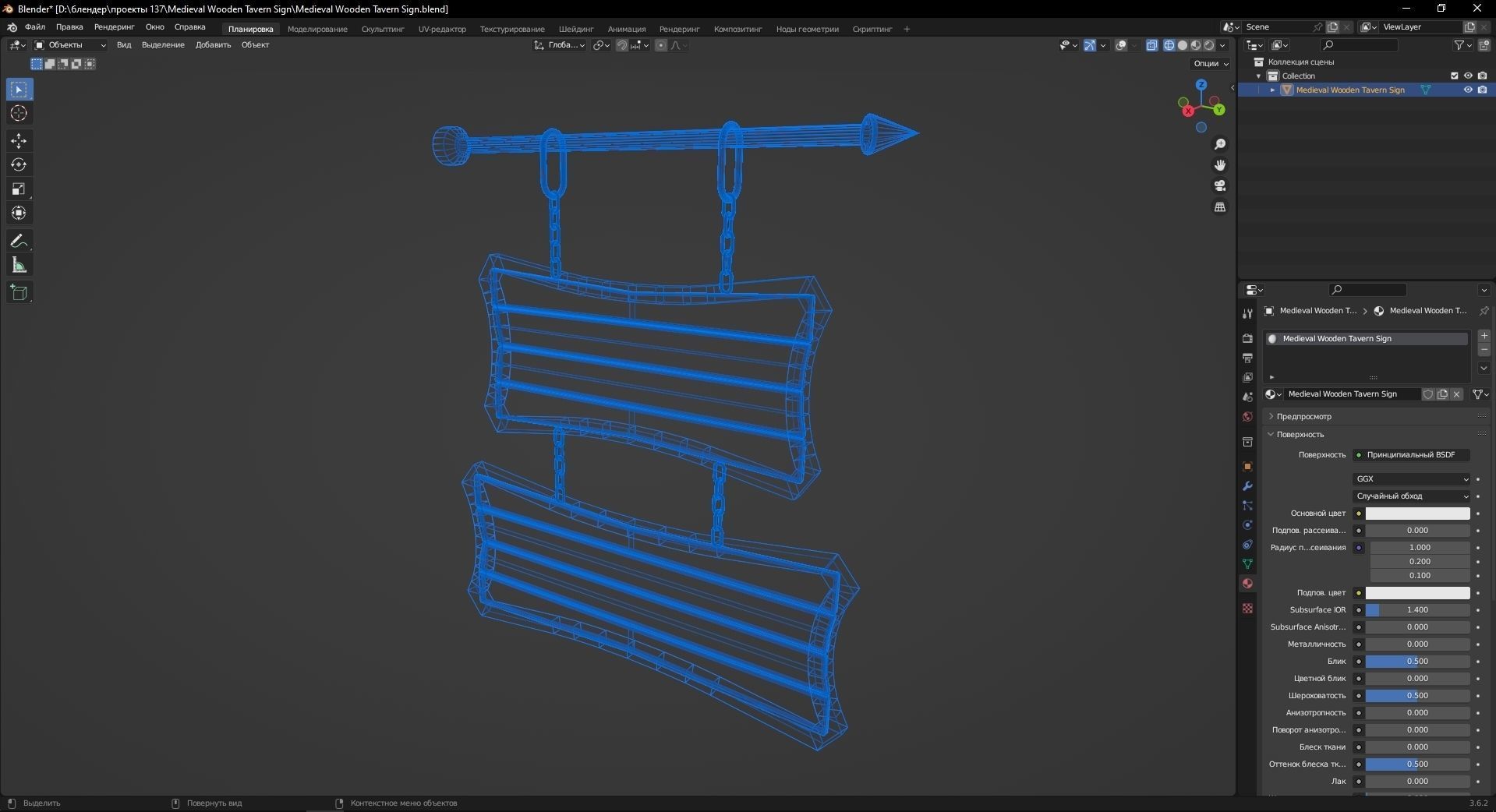Click the 'Основной цвет' color swatch
This screenshot has width=1496, height=812.
click(x=1417, y=514)
